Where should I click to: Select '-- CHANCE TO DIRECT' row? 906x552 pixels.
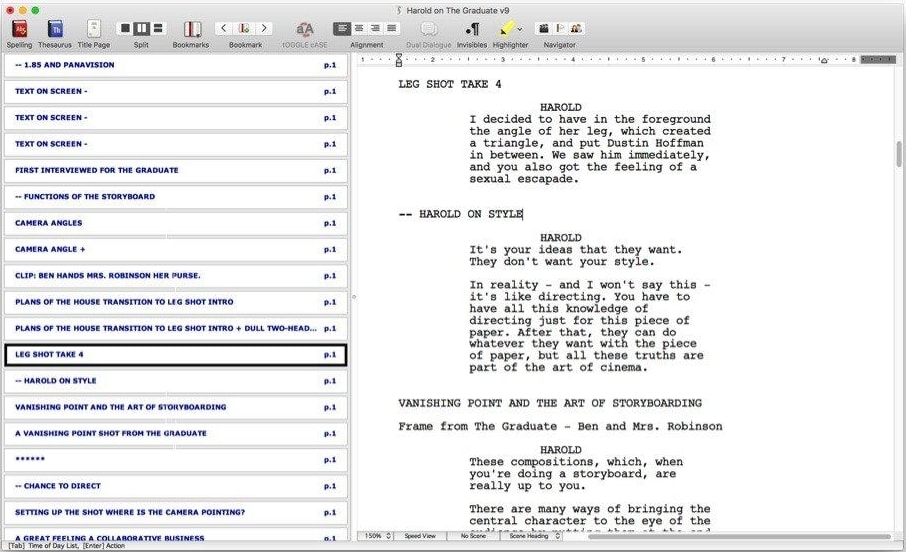[176, 486]
